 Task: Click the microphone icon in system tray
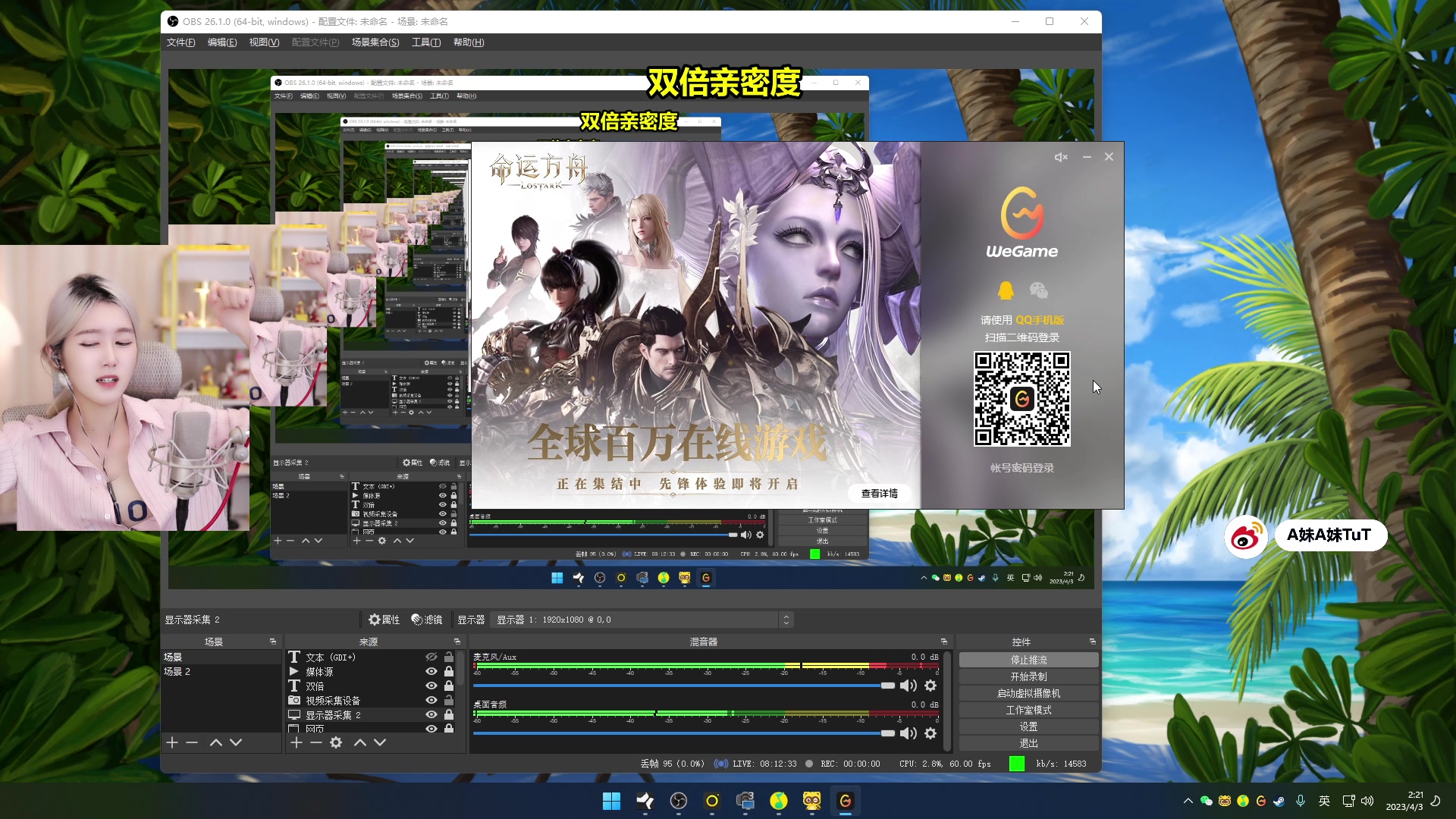pos(1301,801)
